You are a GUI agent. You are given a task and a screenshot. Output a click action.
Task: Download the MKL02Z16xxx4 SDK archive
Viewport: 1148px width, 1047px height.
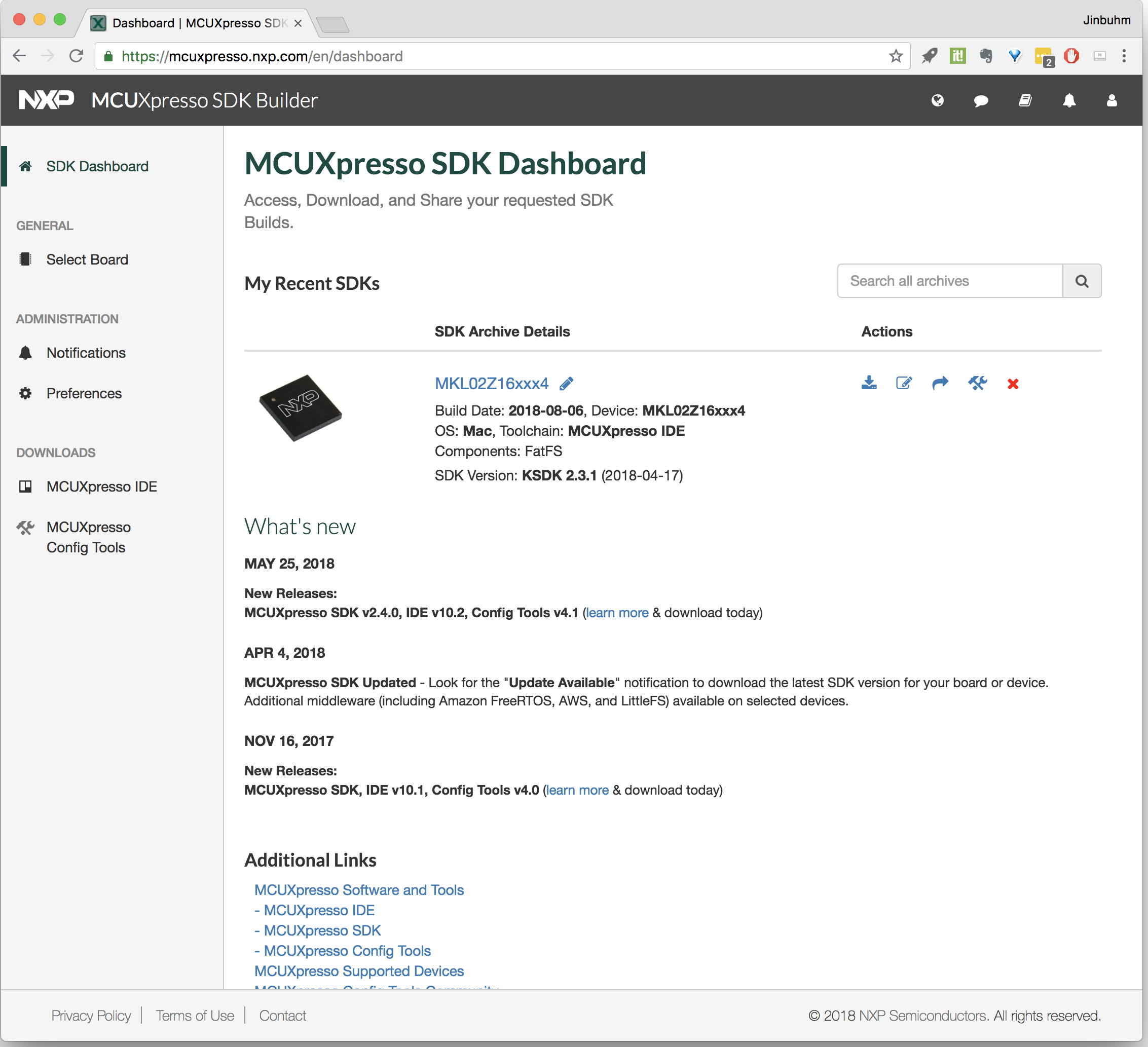point(869,383)
